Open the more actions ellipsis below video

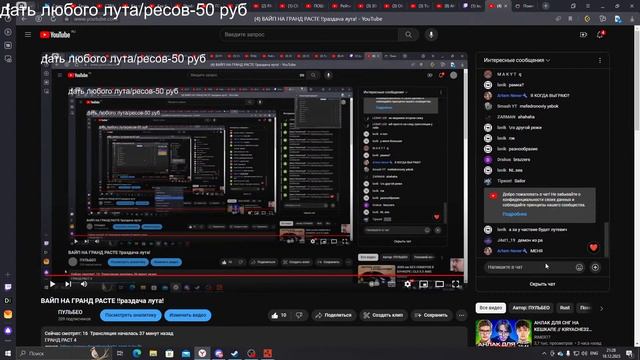(461, 315)
